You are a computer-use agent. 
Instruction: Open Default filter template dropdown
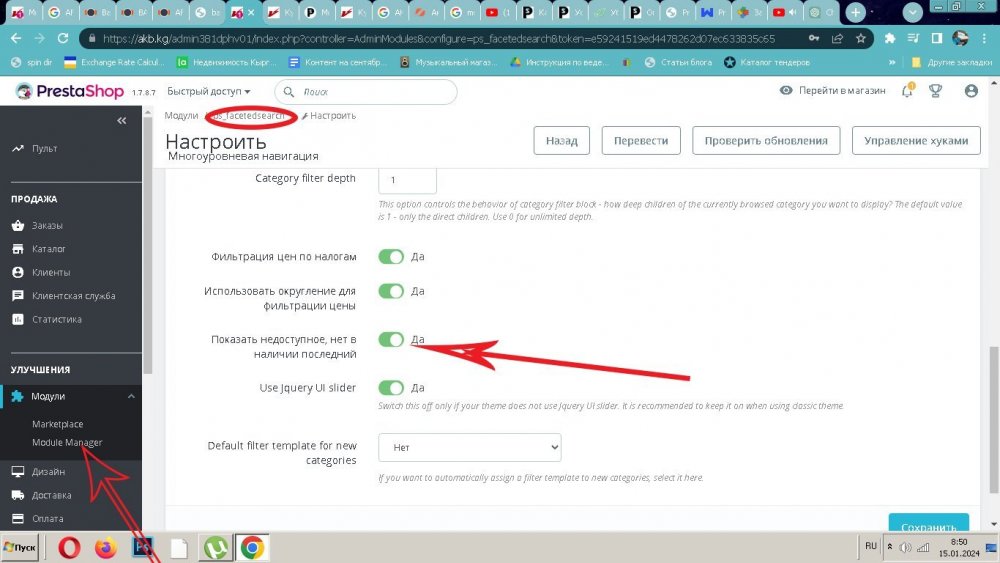[469, 448]
